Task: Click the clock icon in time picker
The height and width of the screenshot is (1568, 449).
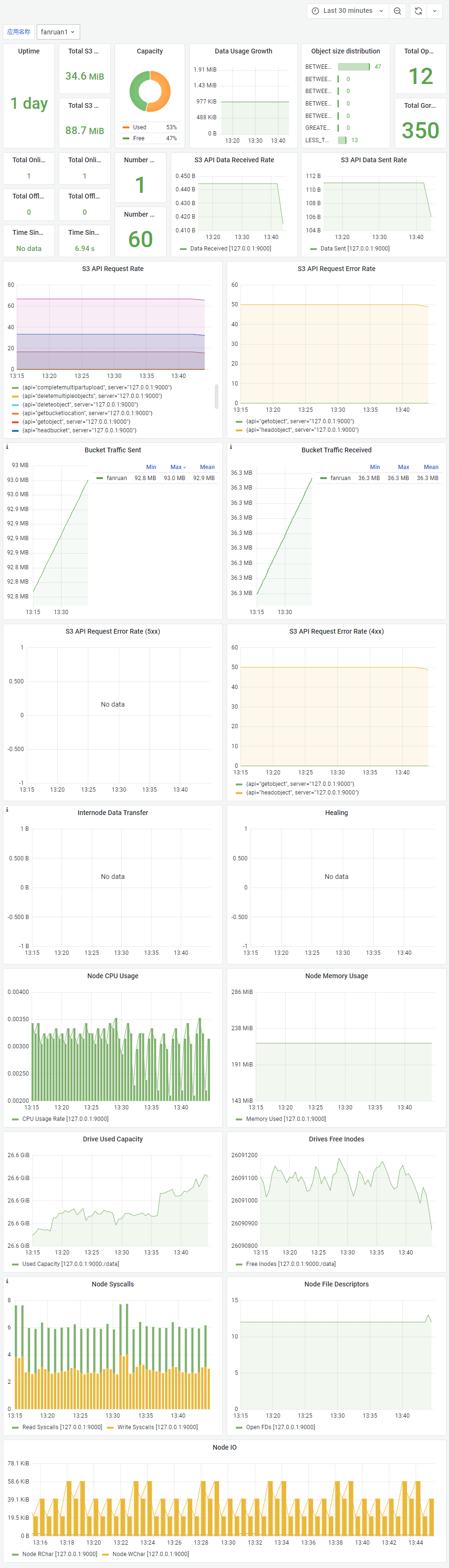Action: (315, 11)
